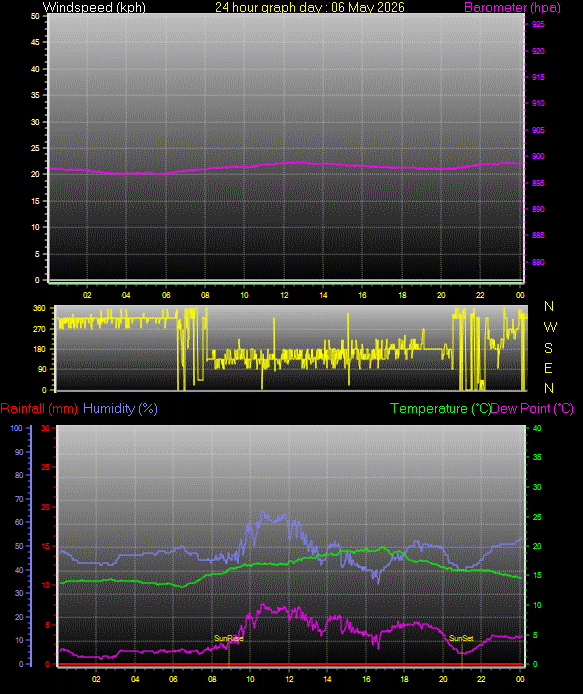Click the '50' windspeed axis value
Viewport: 583px width, 694px height.
(35, 16)
